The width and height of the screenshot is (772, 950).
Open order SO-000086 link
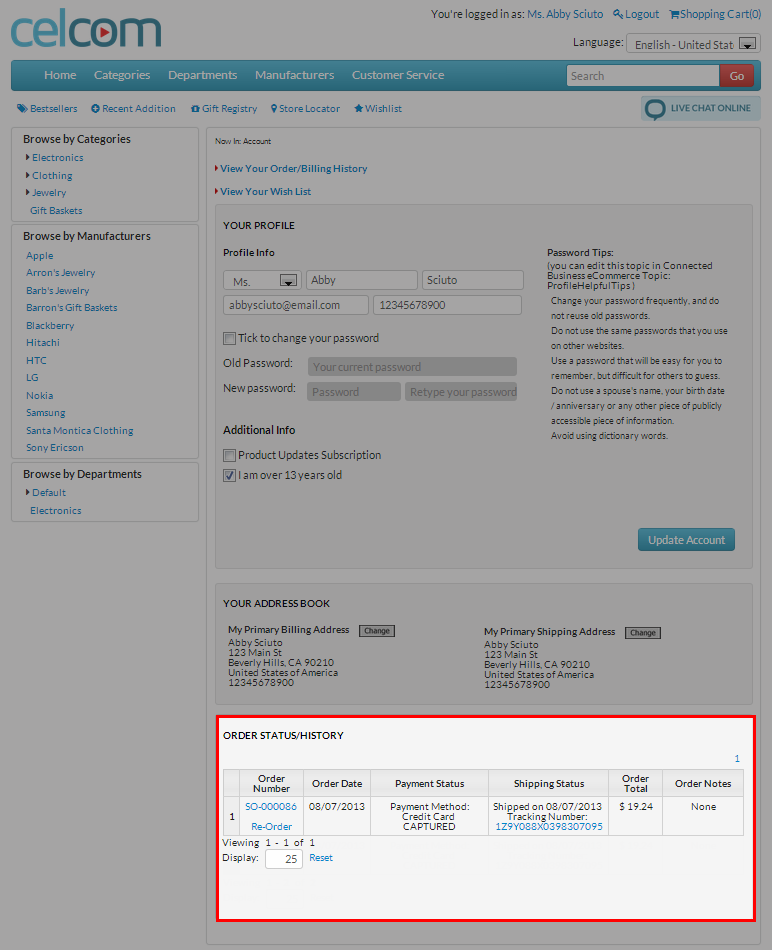pos(270,806)
